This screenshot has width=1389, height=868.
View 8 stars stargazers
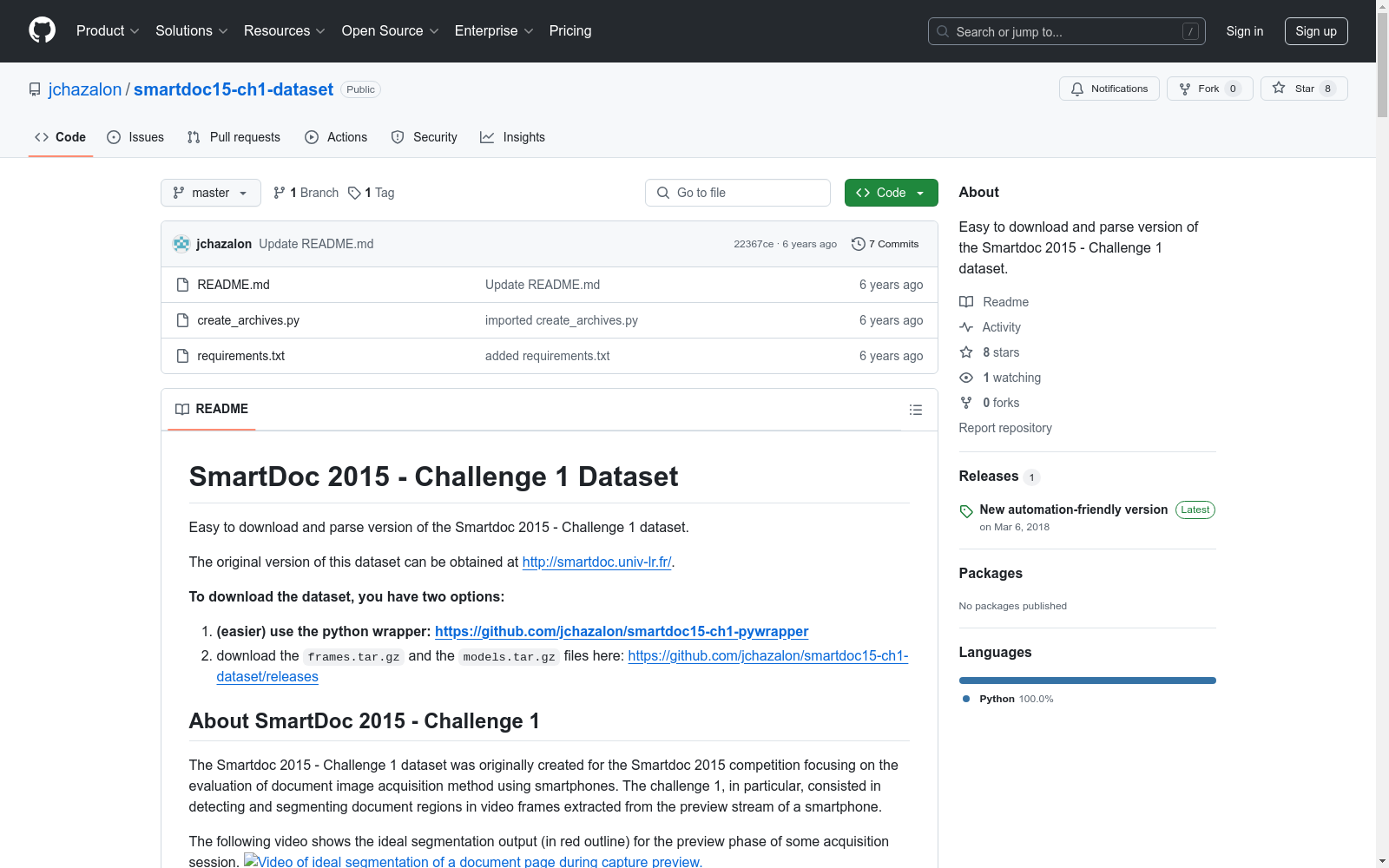[990, 352]
